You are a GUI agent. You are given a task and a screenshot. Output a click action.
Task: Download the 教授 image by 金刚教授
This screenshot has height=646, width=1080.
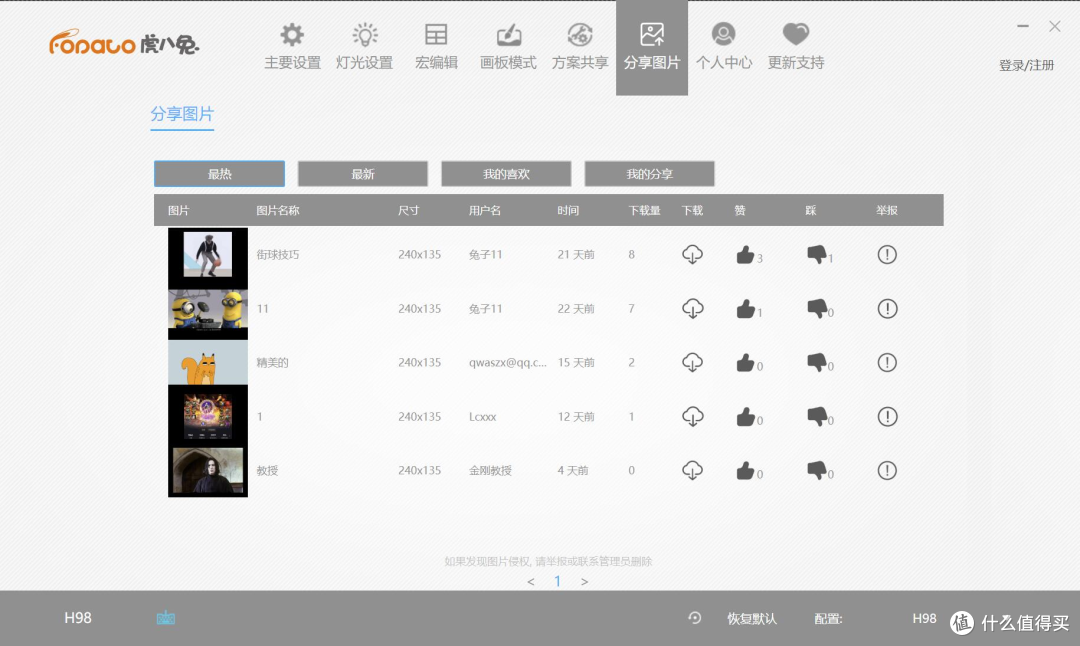(x=692, y=470)
